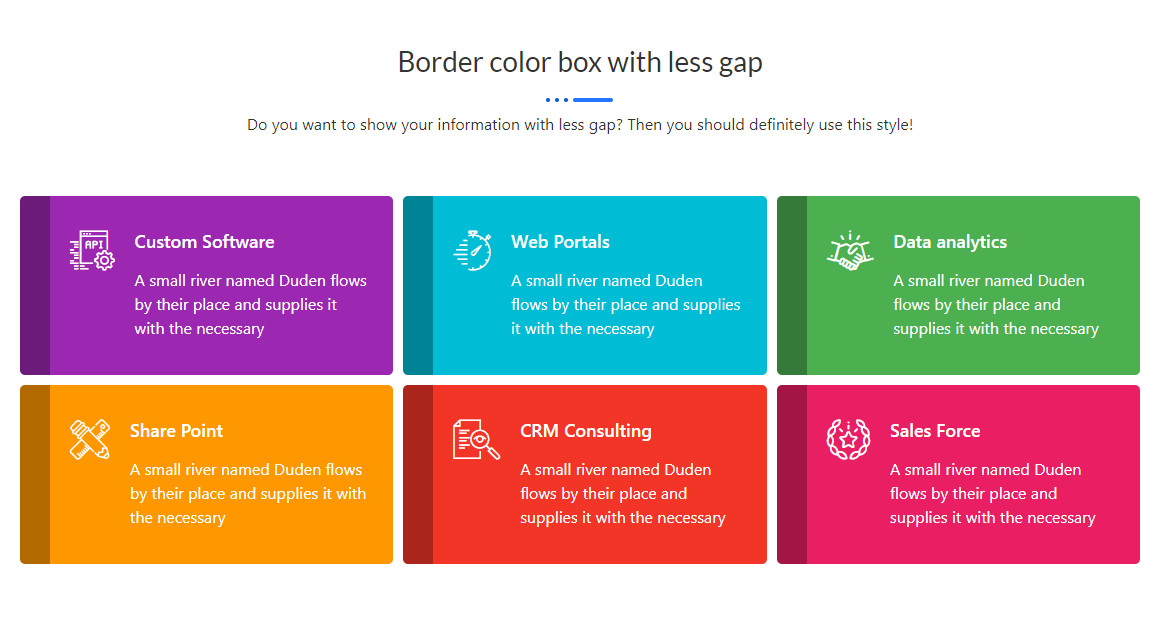Click the blue dotted divider under the heading
Screen dimensions: 1159x620
[579, 100]
